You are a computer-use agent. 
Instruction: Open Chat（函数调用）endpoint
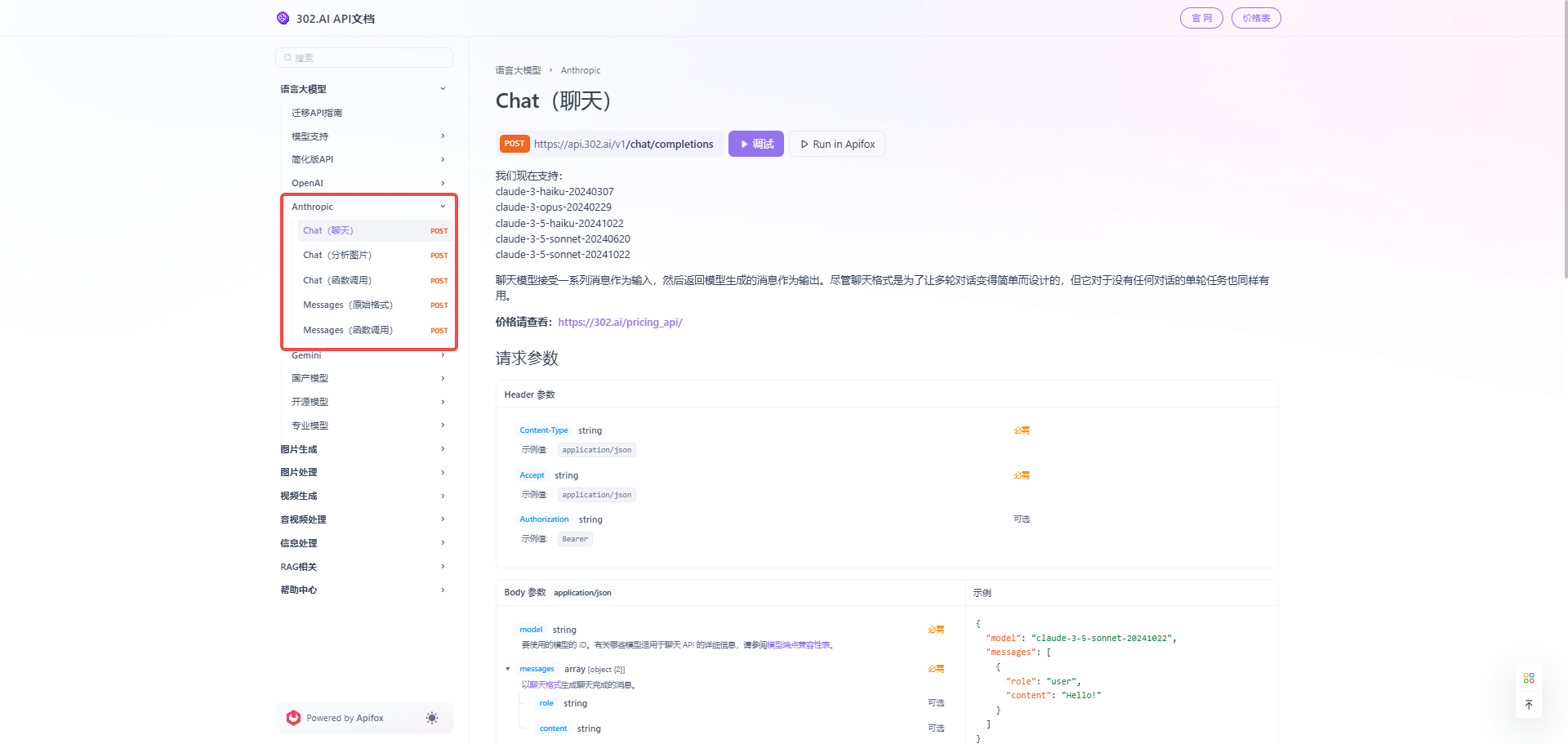[375, 280]
